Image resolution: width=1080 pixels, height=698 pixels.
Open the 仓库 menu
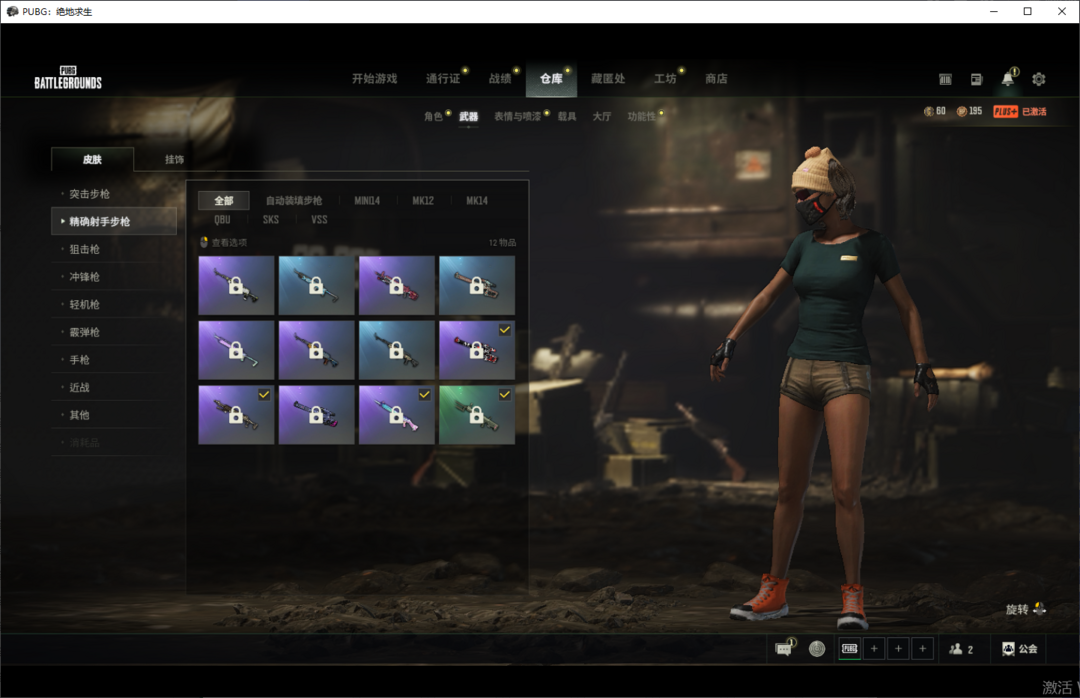tap(551, 79)
